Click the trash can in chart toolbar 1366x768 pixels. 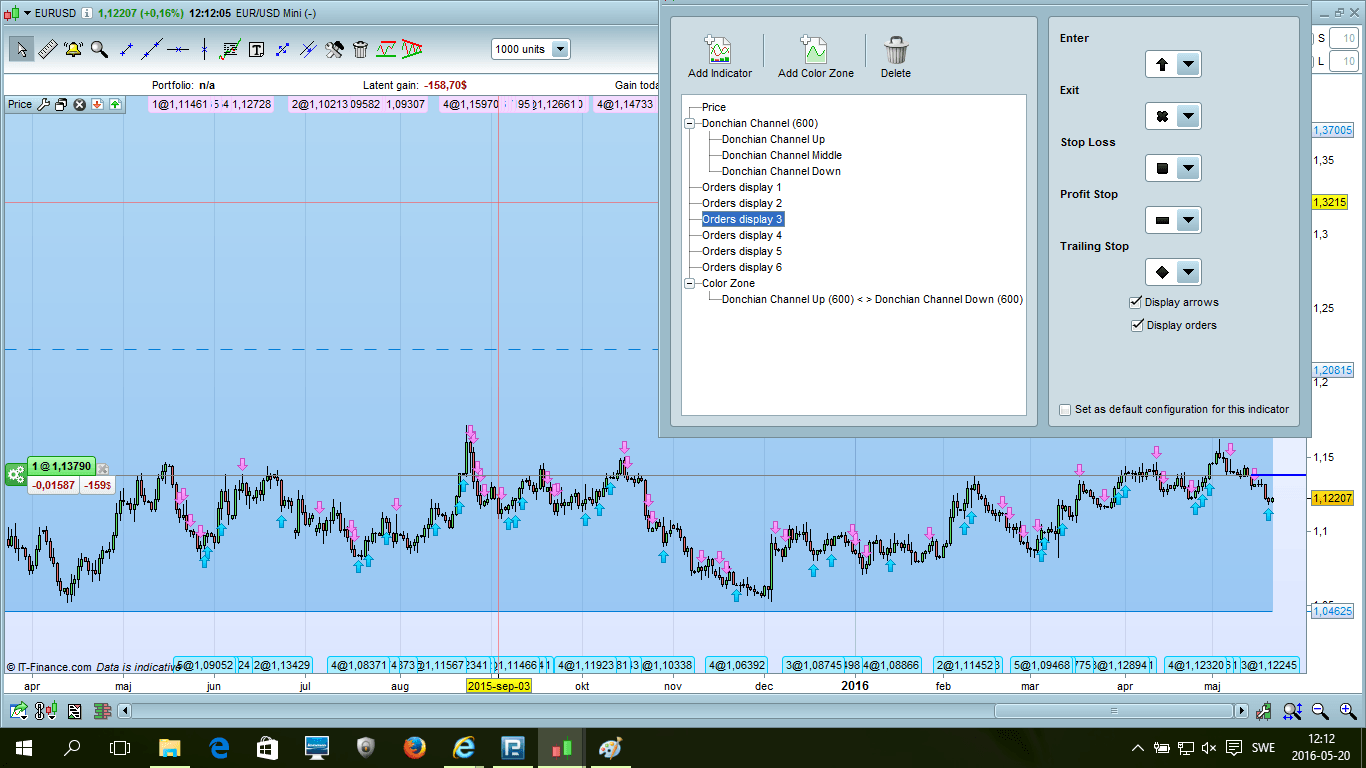[x=361, y=49]
